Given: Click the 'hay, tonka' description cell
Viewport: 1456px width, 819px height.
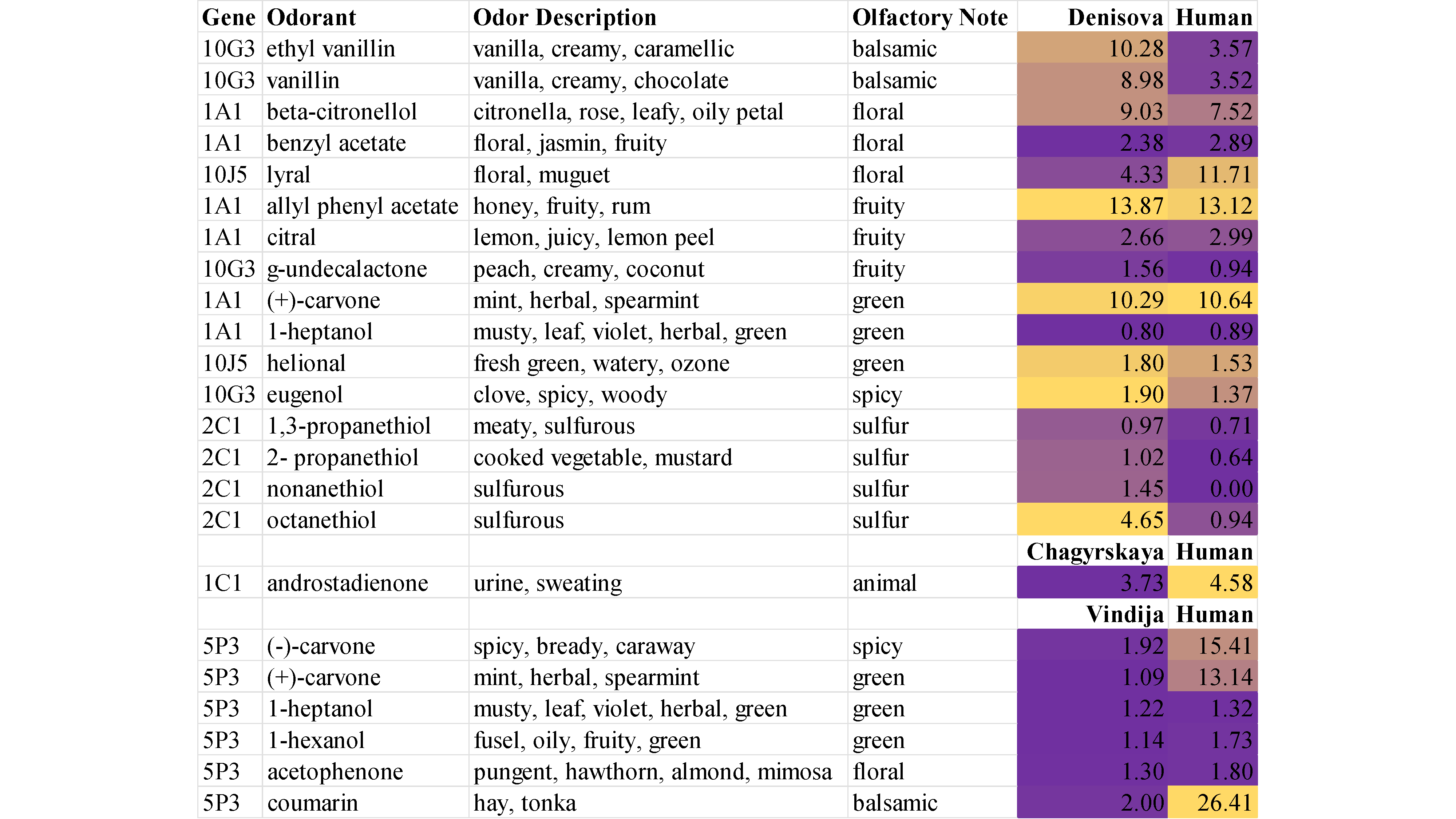Looking at the screenshot, I should click(x=525, y=803).
